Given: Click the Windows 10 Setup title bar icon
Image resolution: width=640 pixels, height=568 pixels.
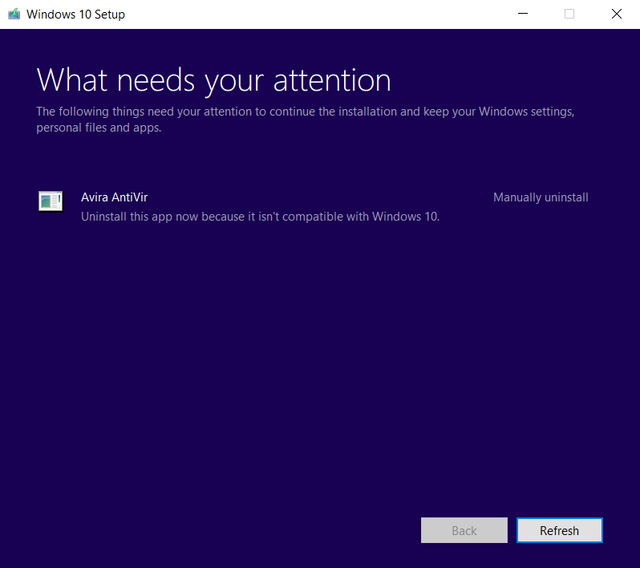Looking at the screenshot, I should point(14,14).
